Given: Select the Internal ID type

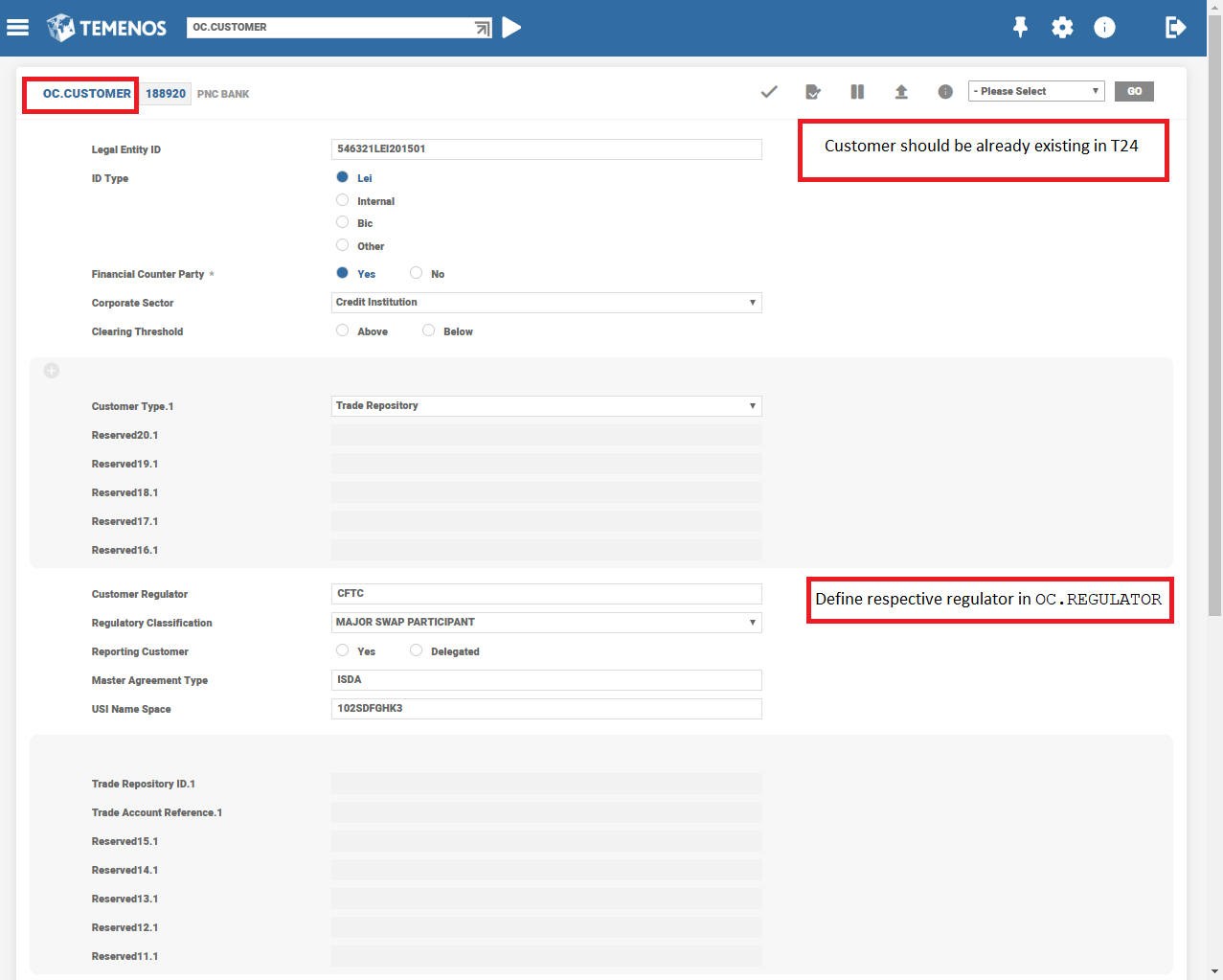Looking at the screenshot, I should pyautogui.click(x=342, y=200).
